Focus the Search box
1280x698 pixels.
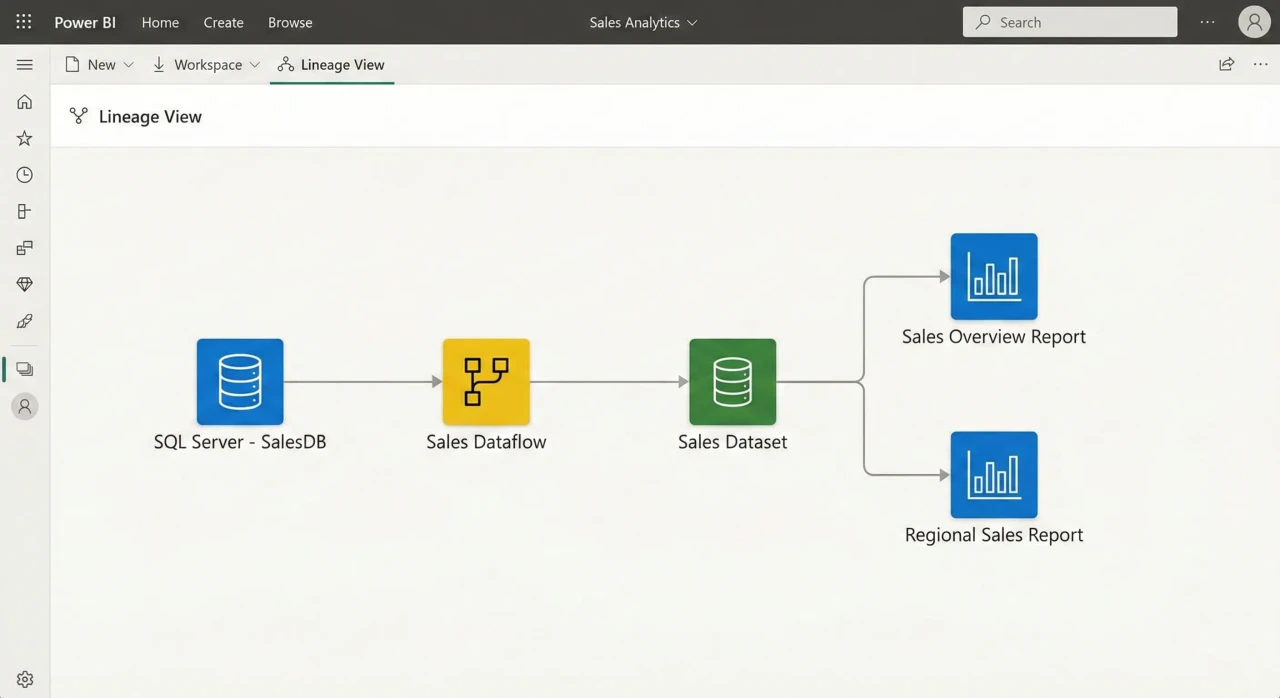(x=1070, y=22)
